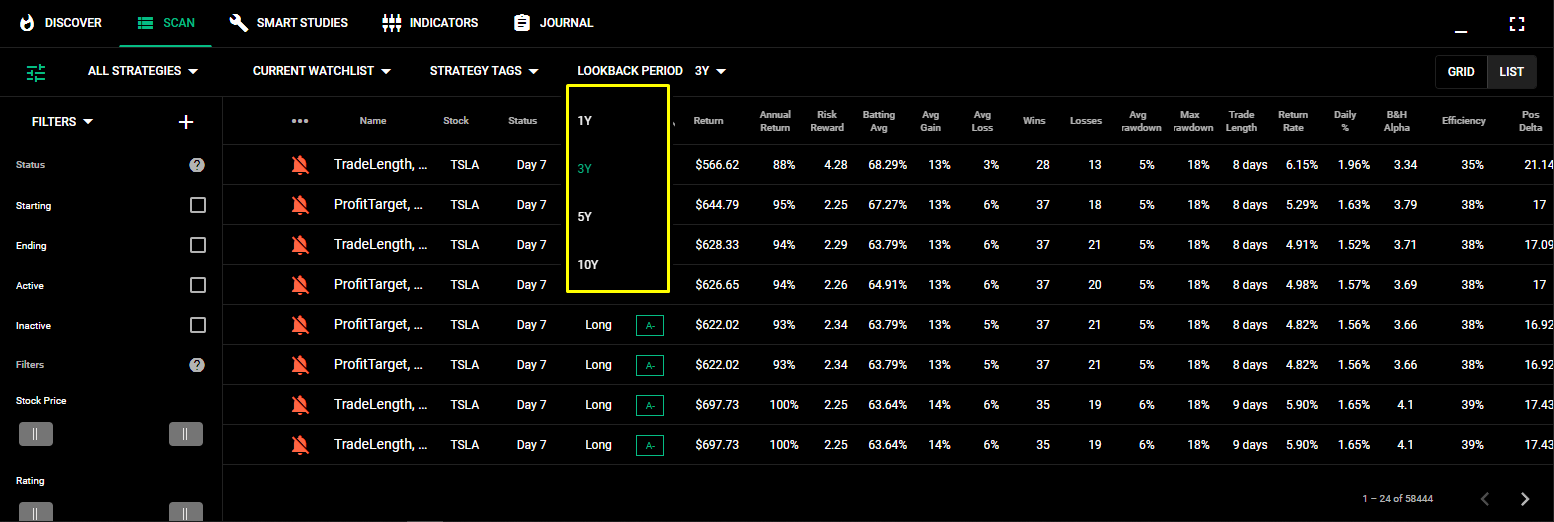Open Filters help question mark icon
The height and width of the screenshot is (522, 1554).
(197, 365)
